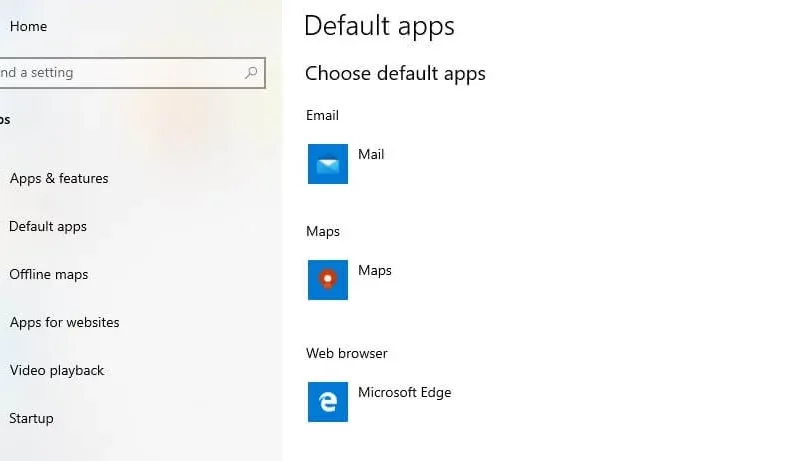The width and height of the screenshot is (800, 461).
Task: Select Default apps in sidebar
Action: click(48, 226)
